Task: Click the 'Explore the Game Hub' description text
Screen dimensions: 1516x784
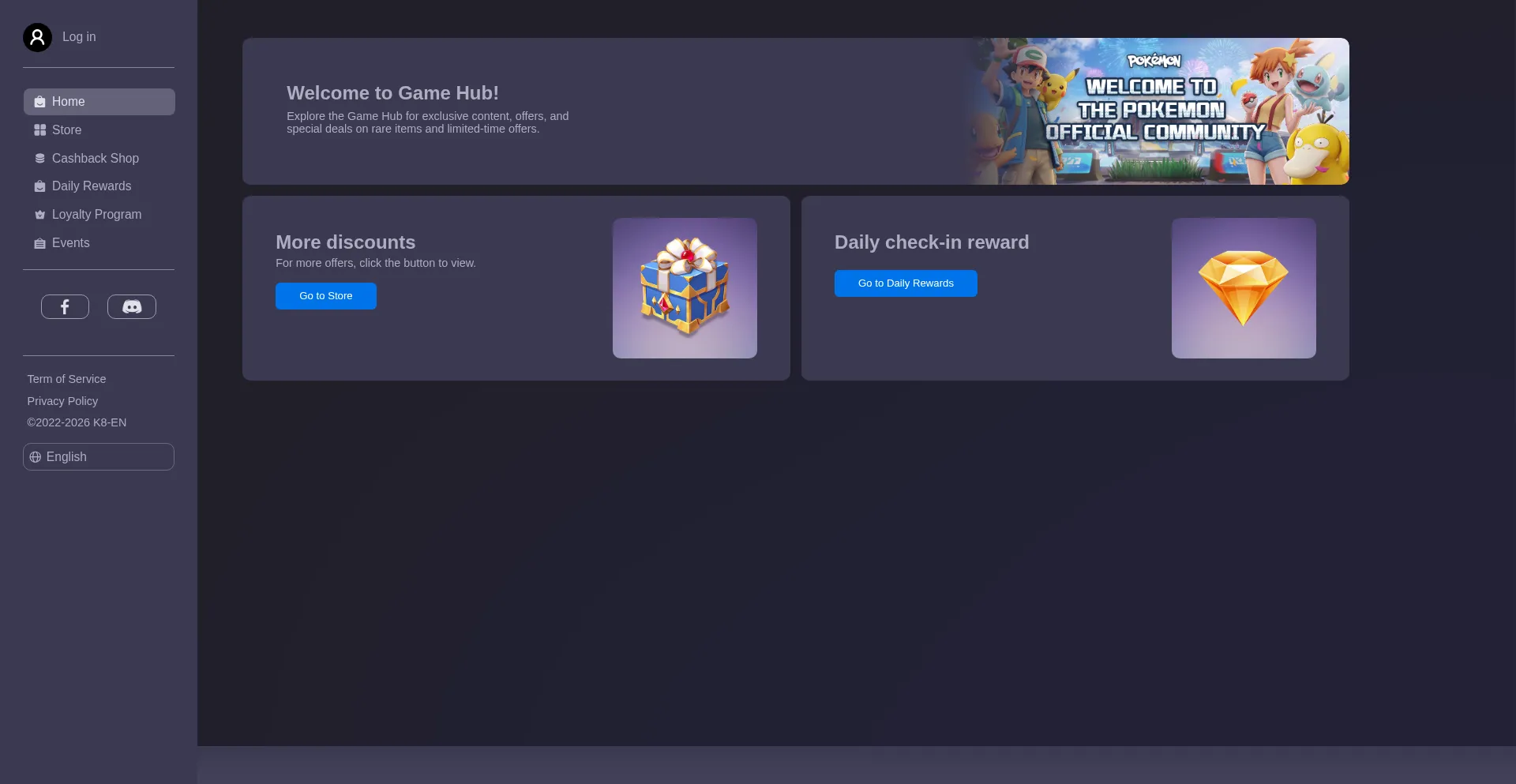Action: 428,122
